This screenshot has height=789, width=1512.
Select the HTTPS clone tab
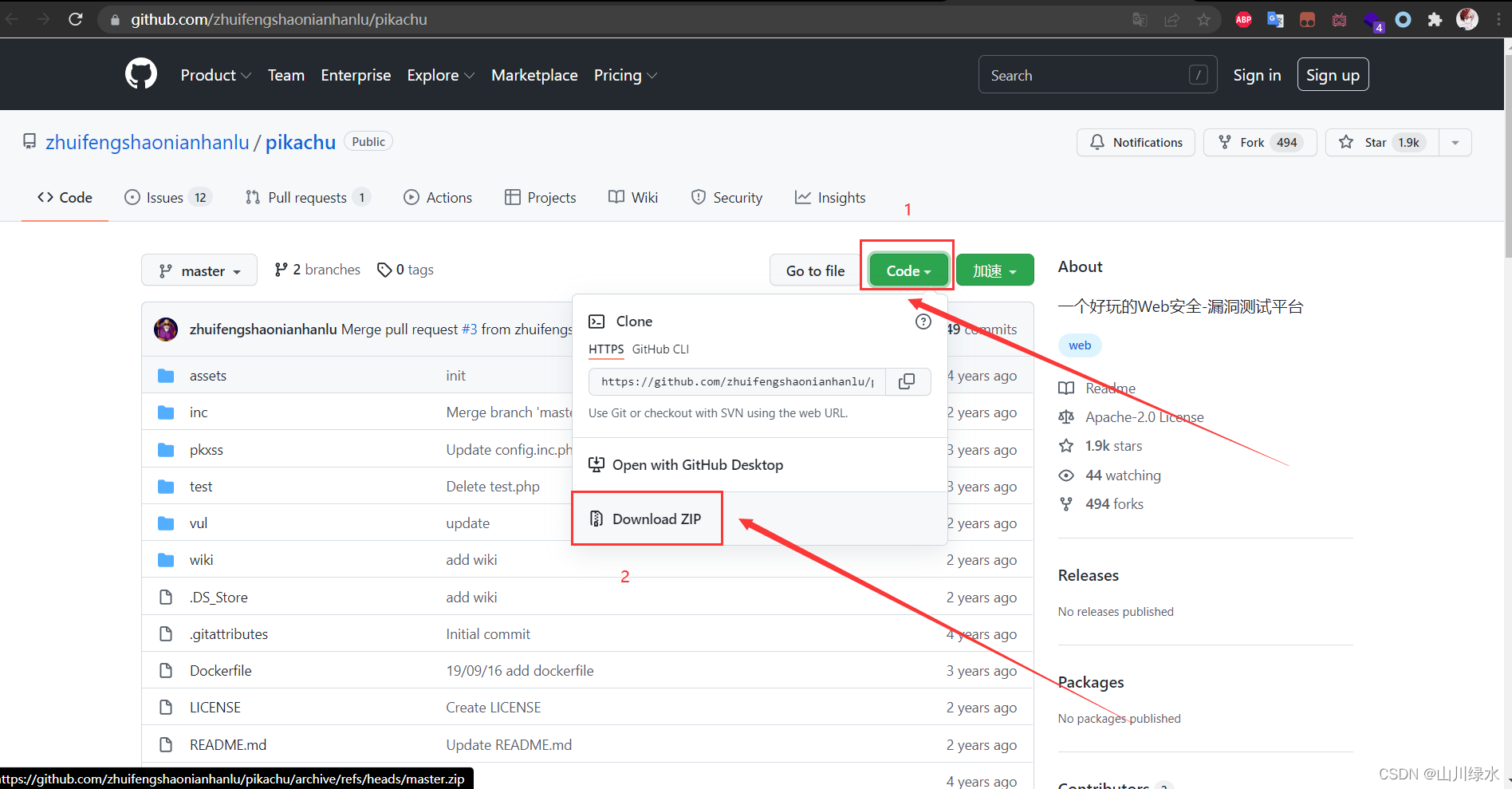[x=606, y=349]
